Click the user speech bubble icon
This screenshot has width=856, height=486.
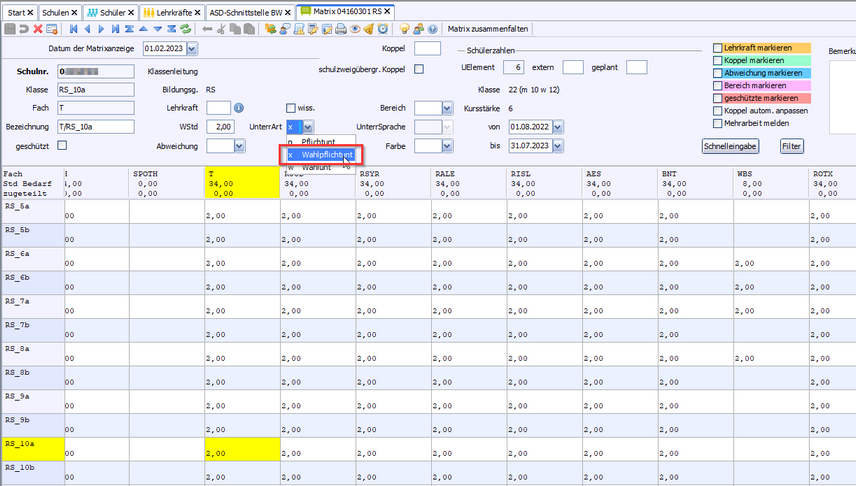pos(284,29)
